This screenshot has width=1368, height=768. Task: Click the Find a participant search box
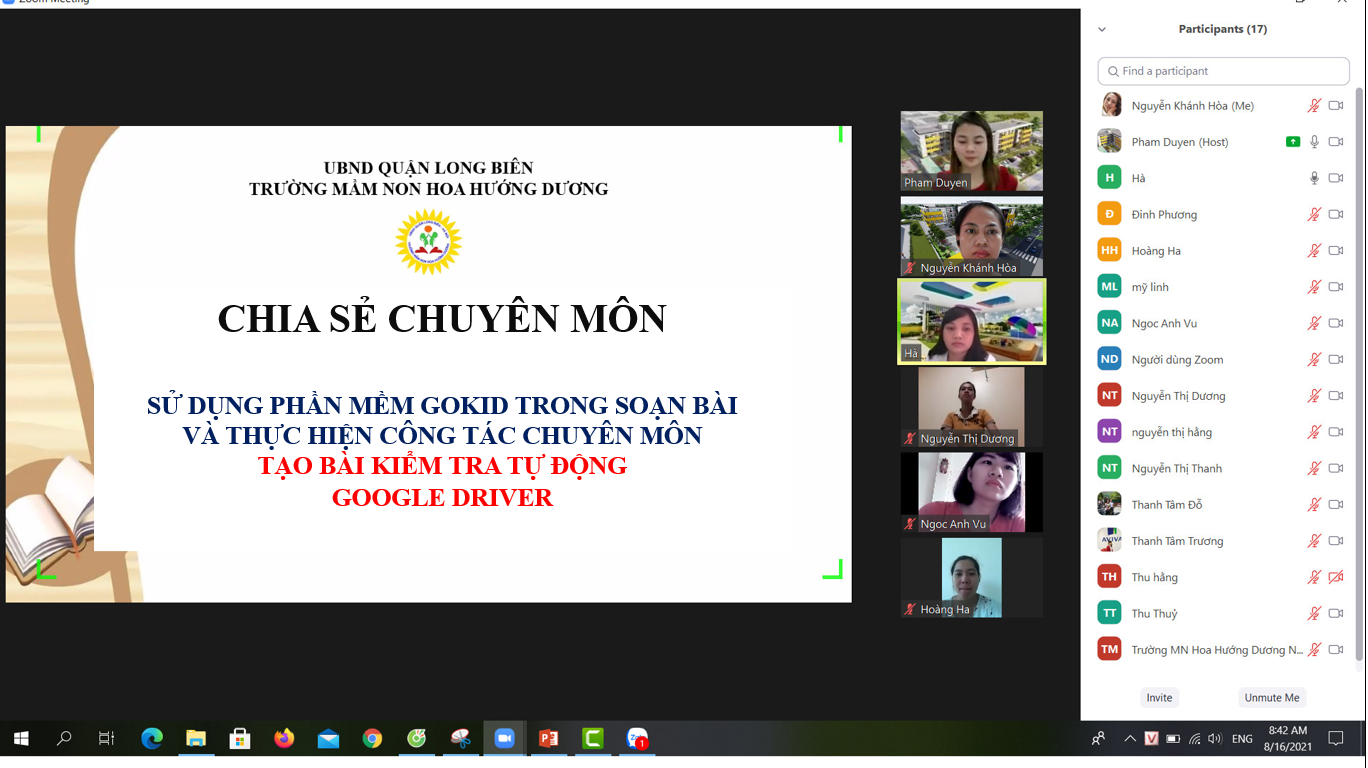[x=1223, y=71]
